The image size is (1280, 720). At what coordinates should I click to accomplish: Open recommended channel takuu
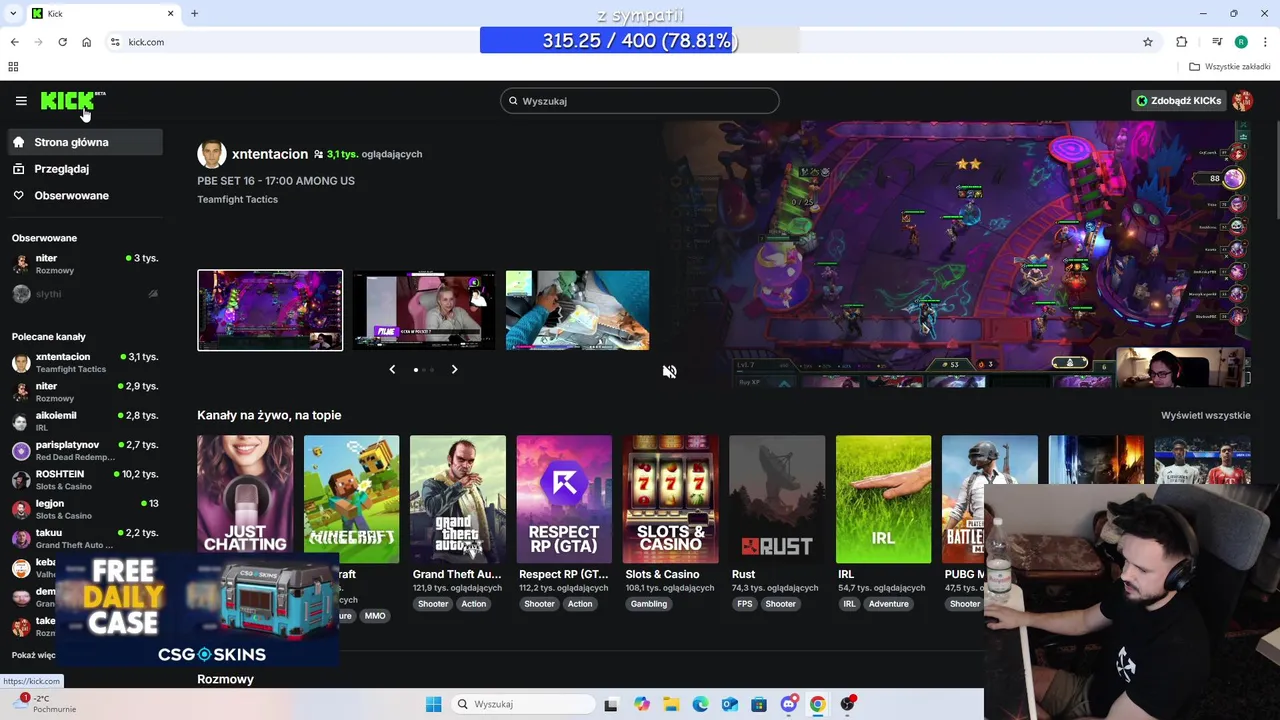(x=85, y=539)
